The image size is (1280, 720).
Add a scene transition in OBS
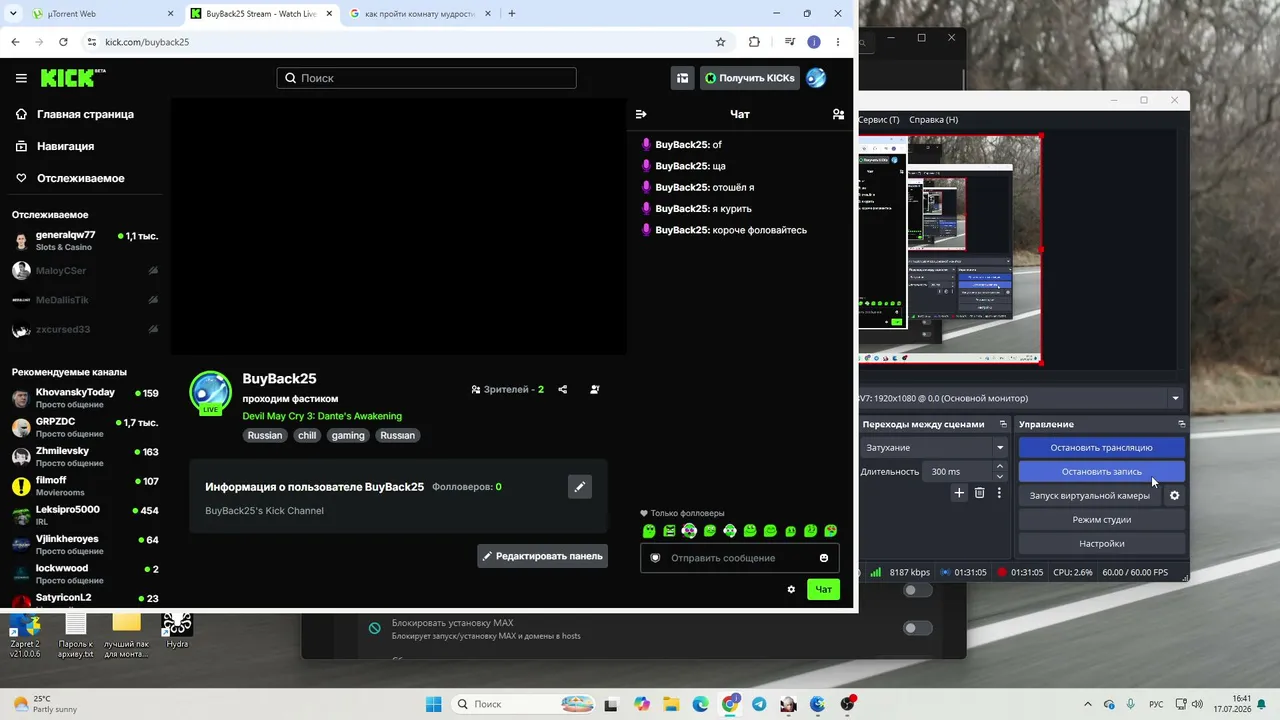tap(959, 493)
